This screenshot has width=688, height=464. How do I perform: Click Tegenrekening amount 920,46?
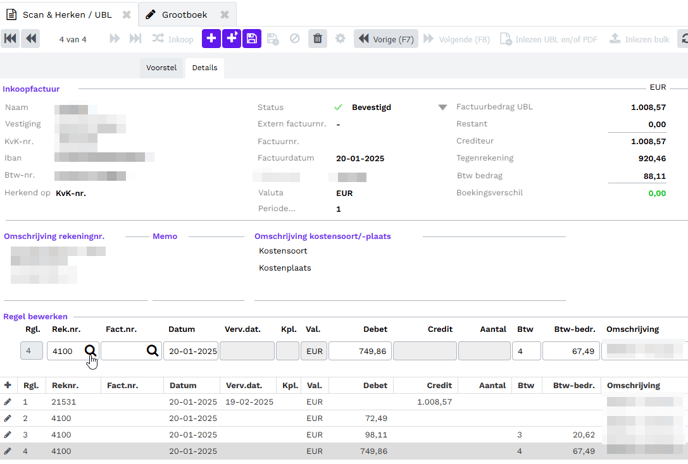click(652, 158)
